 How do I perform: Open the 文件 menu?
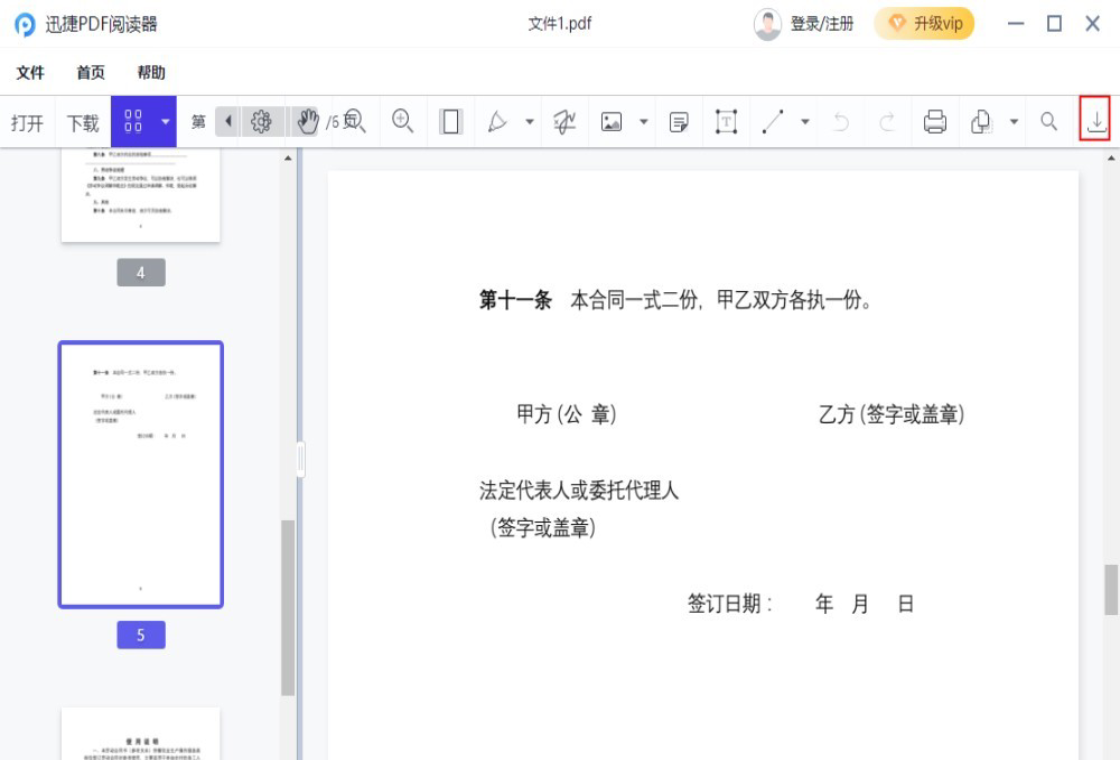(30, 71)
